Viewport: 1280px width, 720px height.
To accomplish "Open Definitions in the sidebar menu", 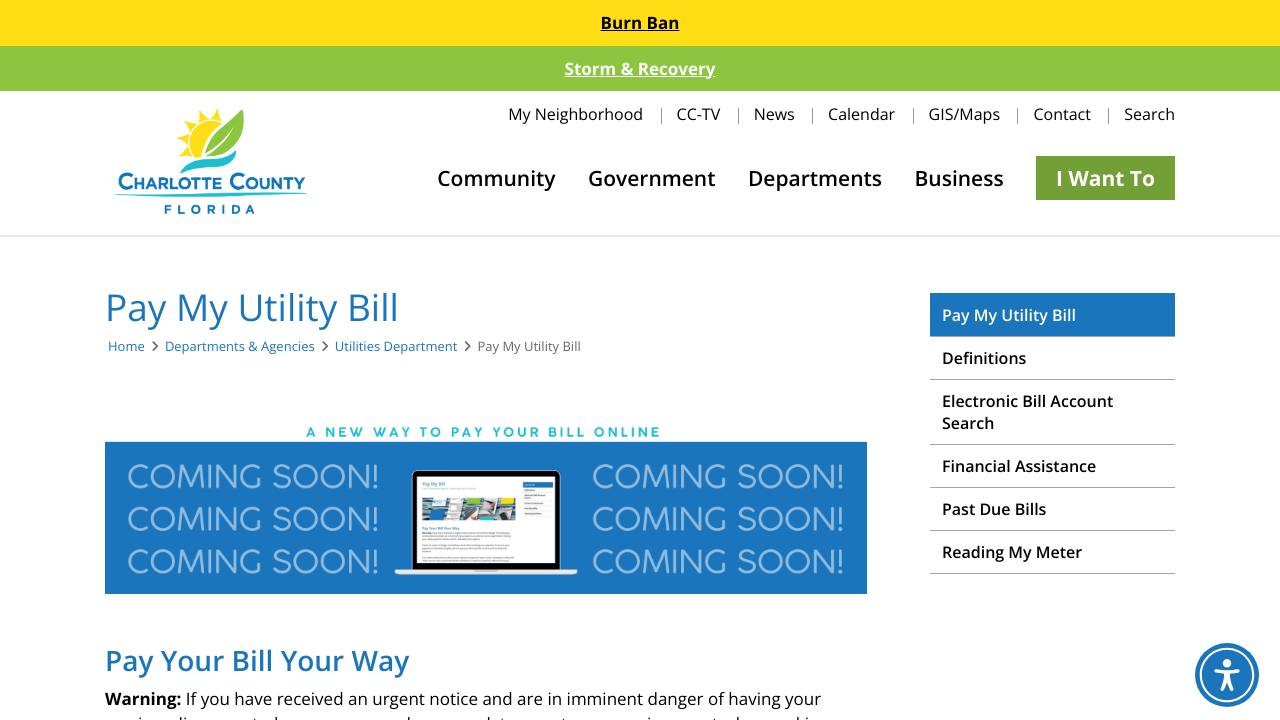I will coord(983,358).
